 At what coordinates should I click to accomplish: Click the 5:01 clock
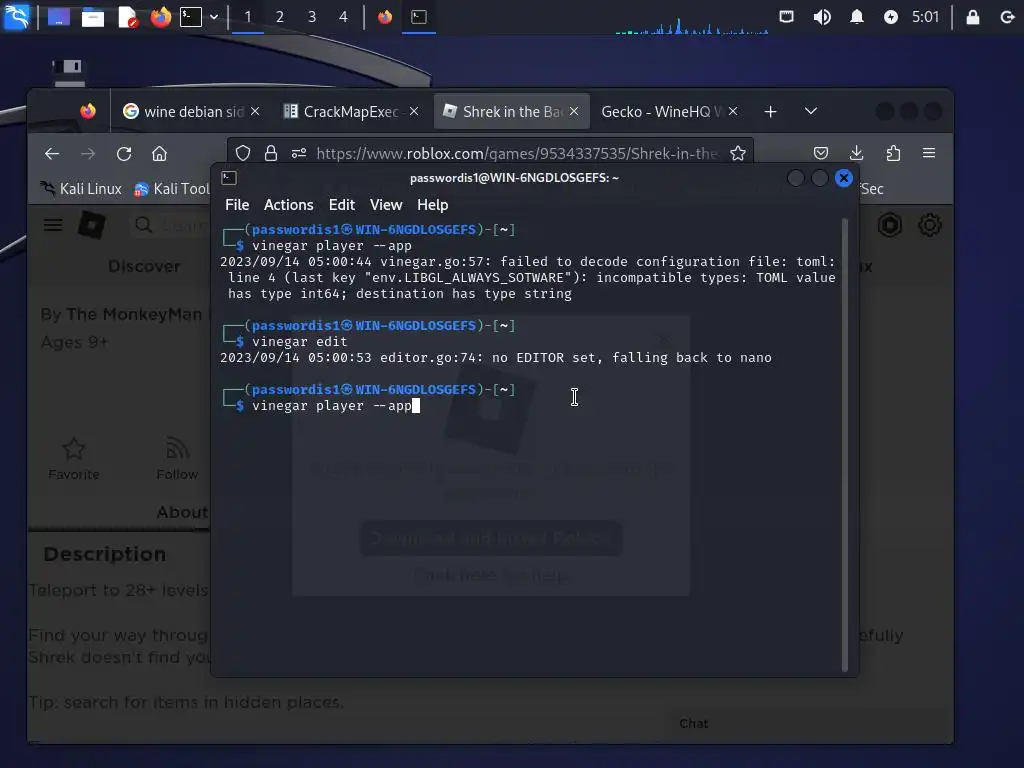tap(925, 17)
